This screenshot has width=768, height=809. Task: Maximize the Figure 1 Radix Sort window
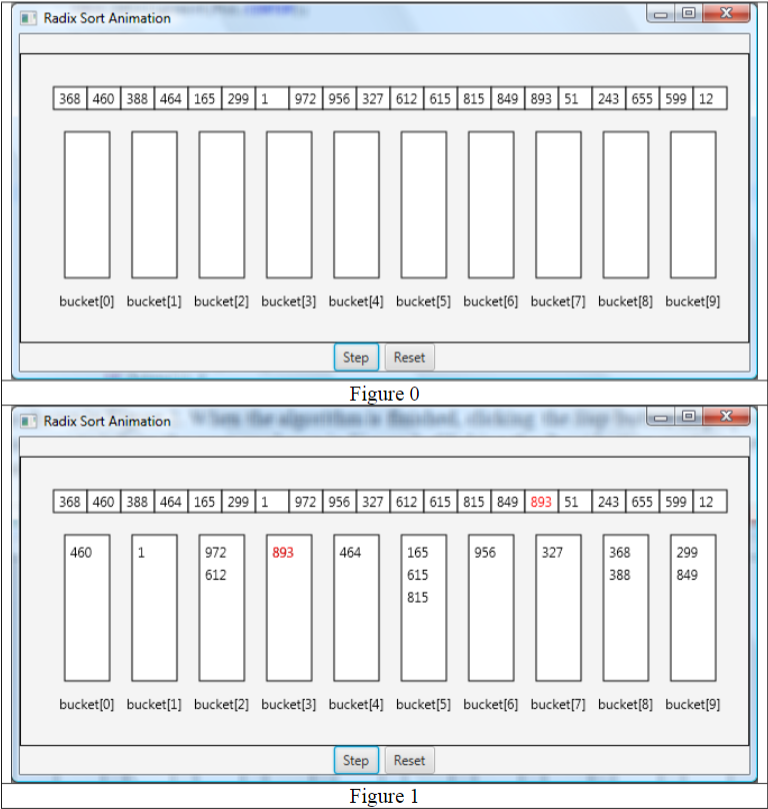click(x=688, y=416)
